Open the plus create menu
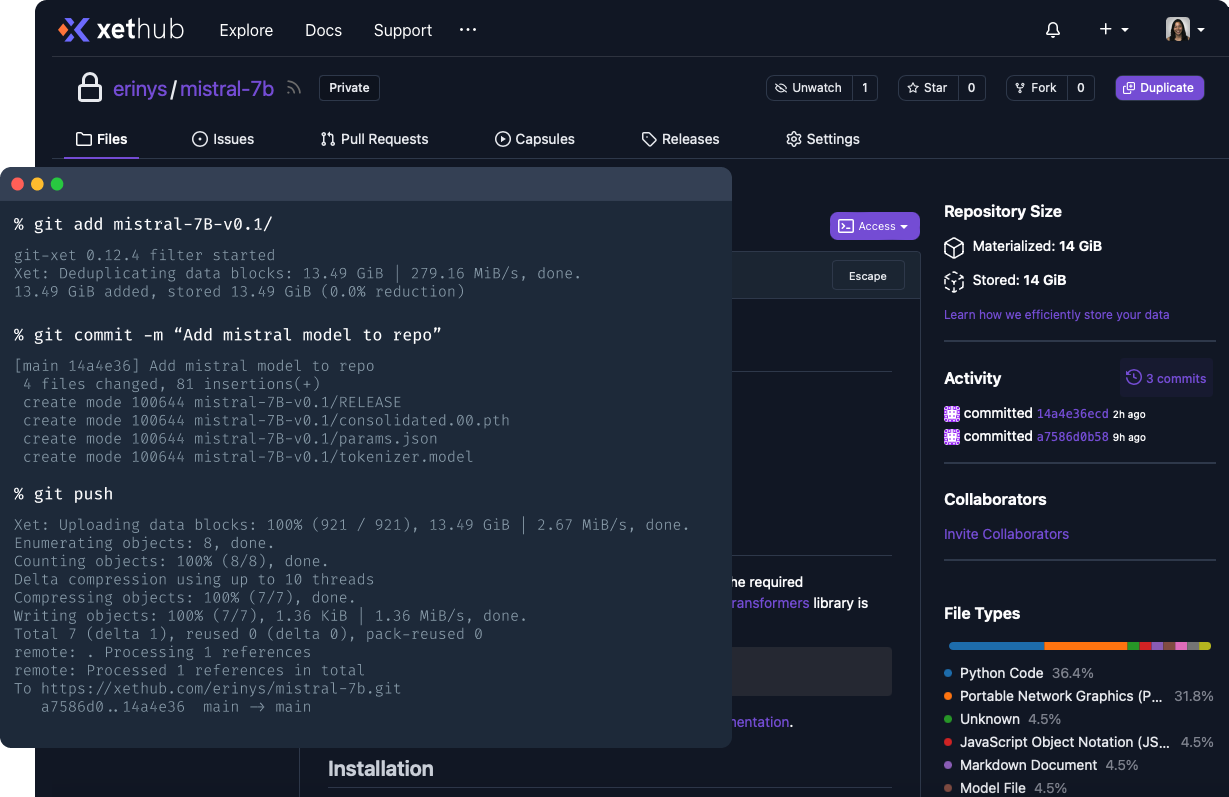 point(1114,30)
